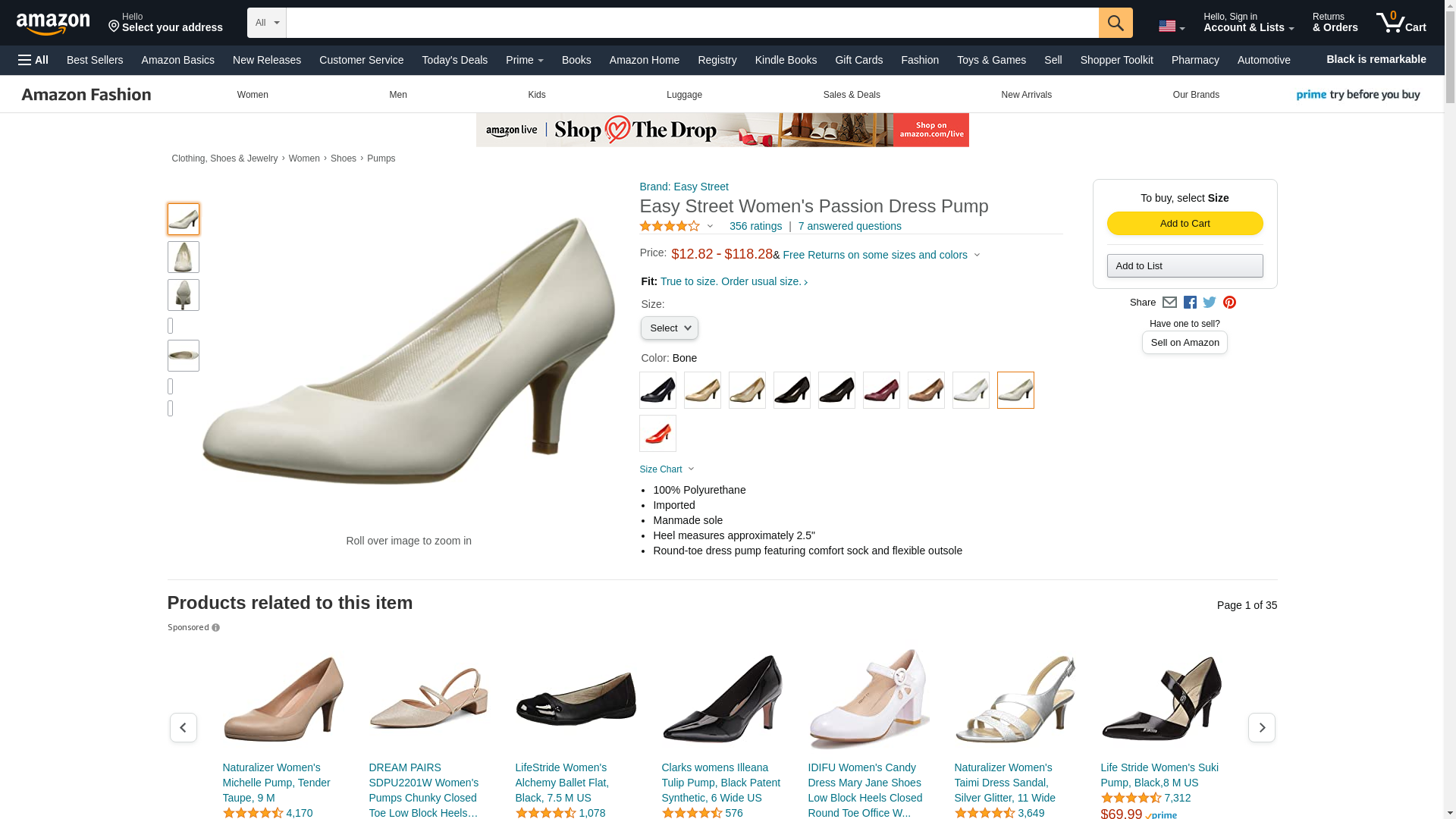Select the burgundy shoe color swatch
This screenshot has width=1456, height=819.
[881, 391]
